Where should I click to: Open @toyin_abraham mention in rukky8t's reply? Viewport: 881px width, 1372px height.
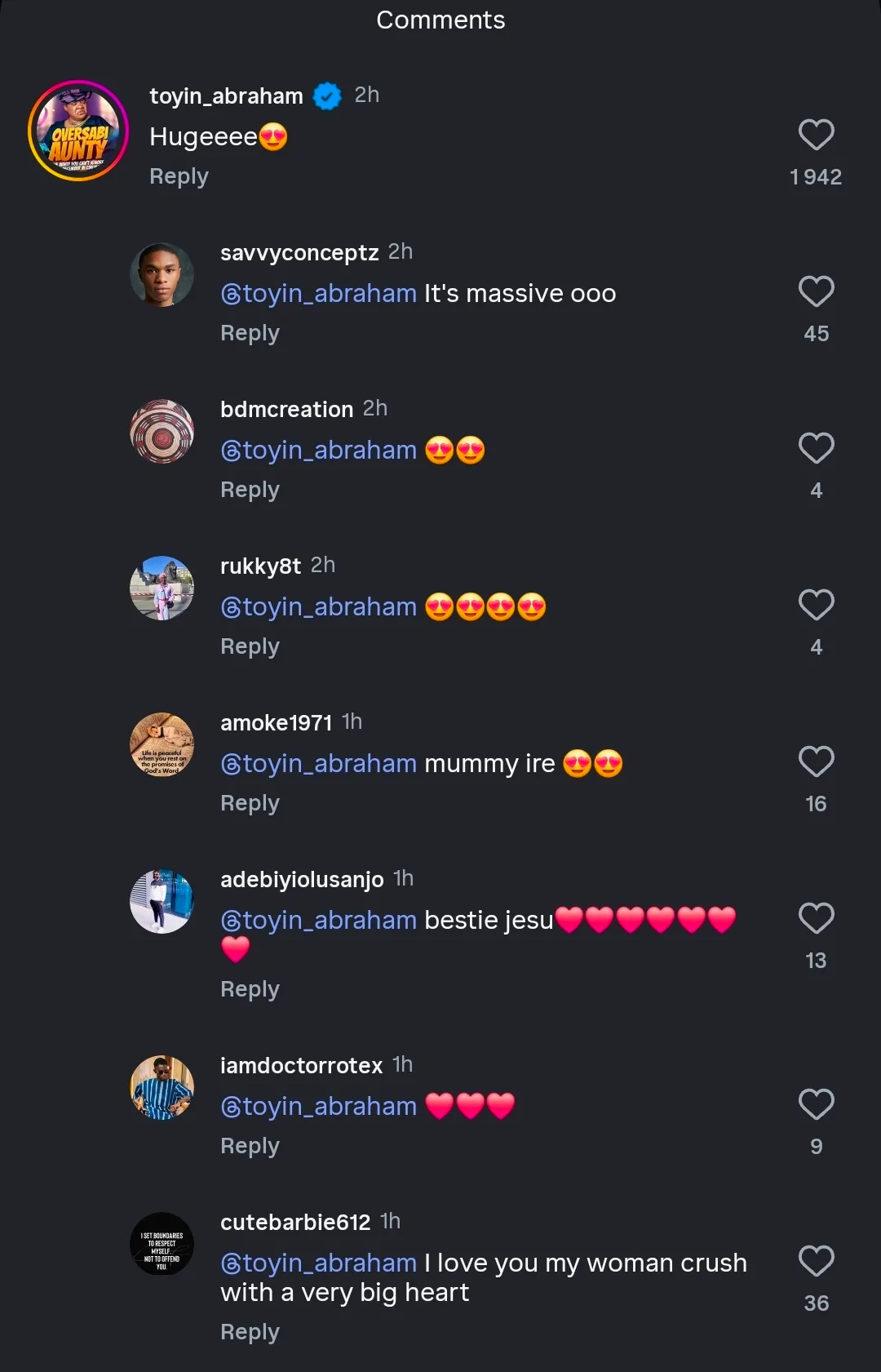[319, 607]
